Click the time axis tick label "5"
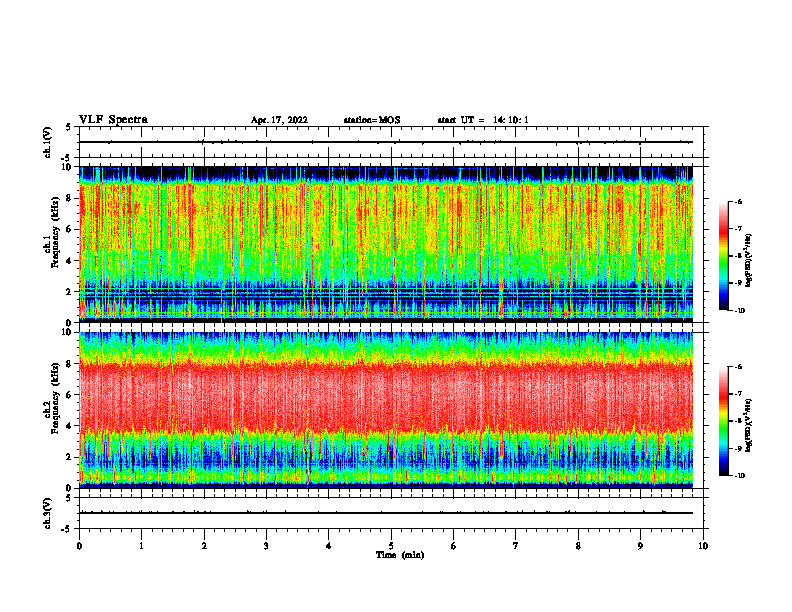The height and width of the screenshot is (612, 792). (x=391, y=545)
